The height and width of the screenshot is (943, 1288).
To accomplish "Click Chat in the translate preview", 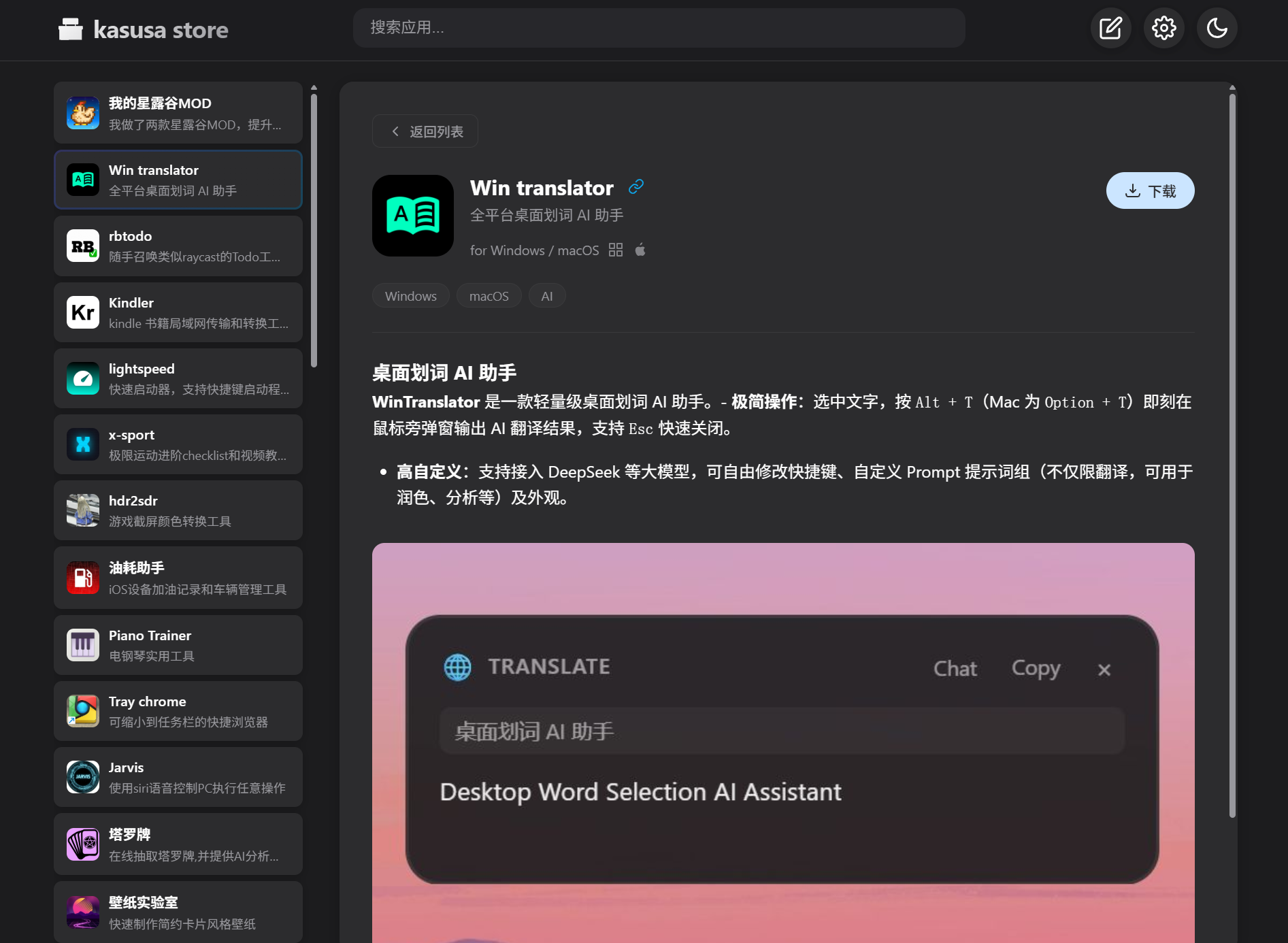I will (x=955, y=669).
